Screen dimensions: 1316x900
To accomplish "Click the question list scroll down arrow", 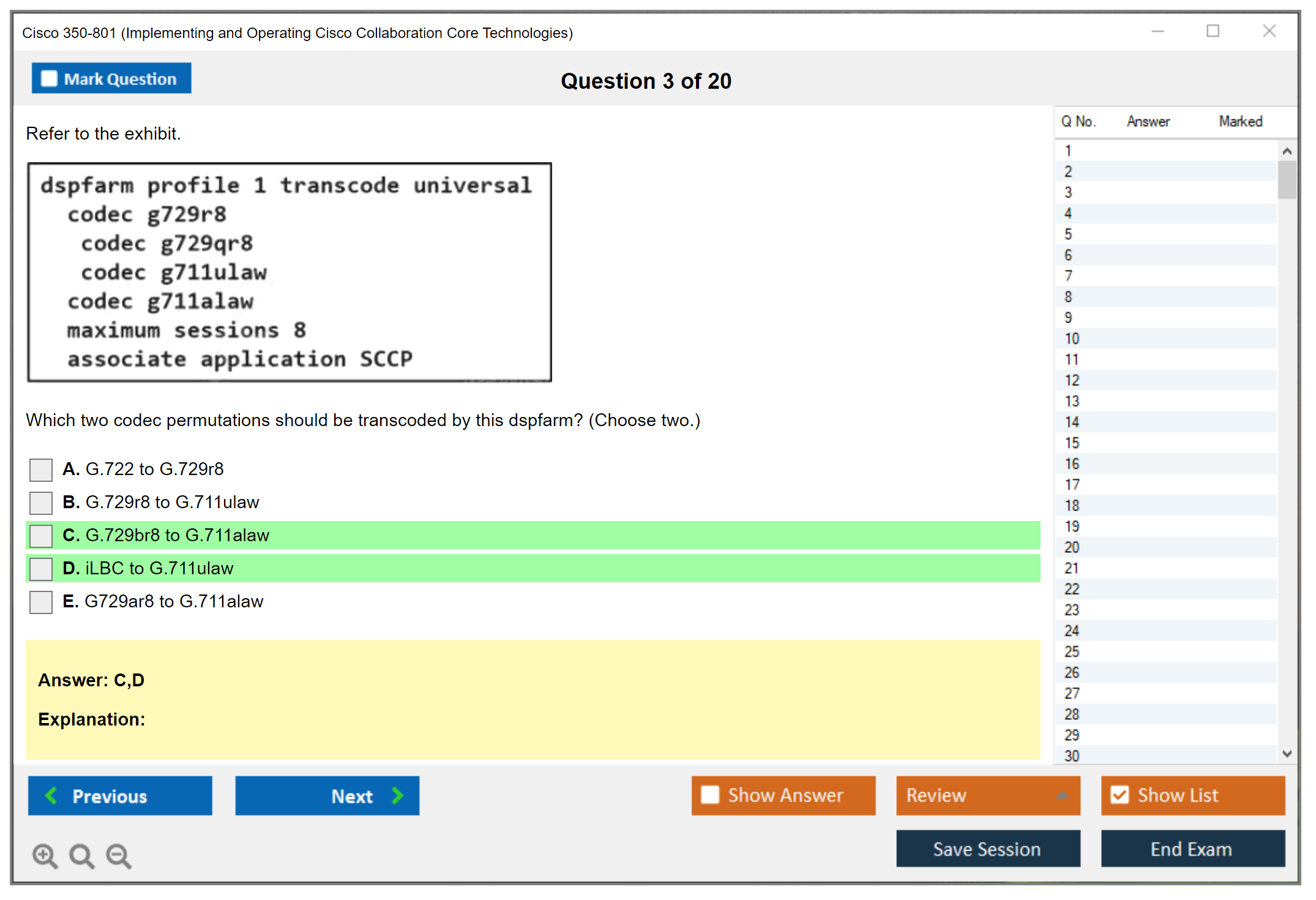I will [x=1287, y=754].
